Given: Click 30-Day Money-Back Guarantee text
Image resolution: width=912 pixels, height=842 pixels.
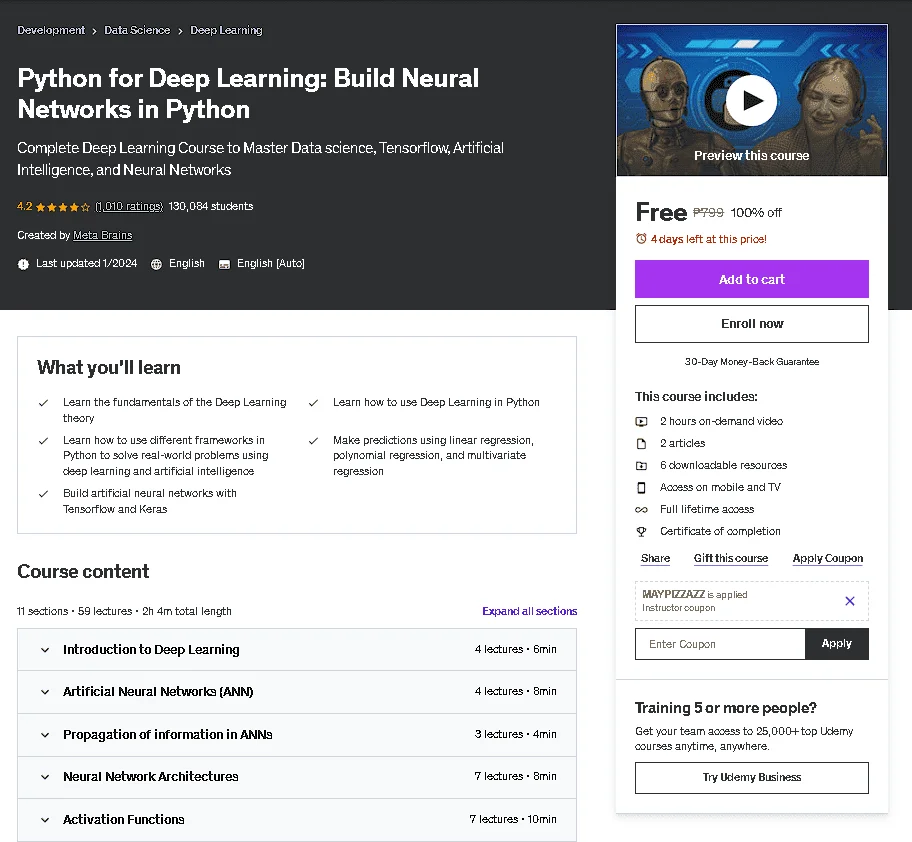Looking at the screenshot, I should coord(751,362).
